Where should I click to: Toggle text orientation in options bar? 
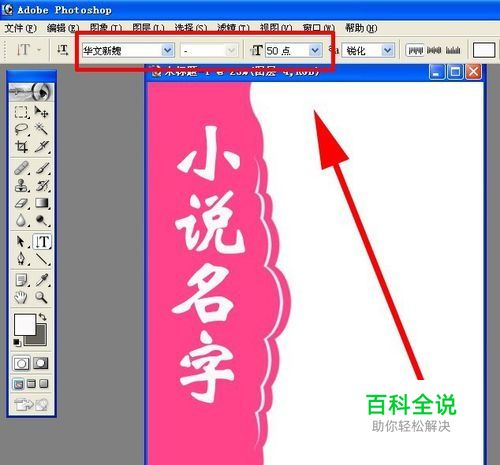(62, 50)
